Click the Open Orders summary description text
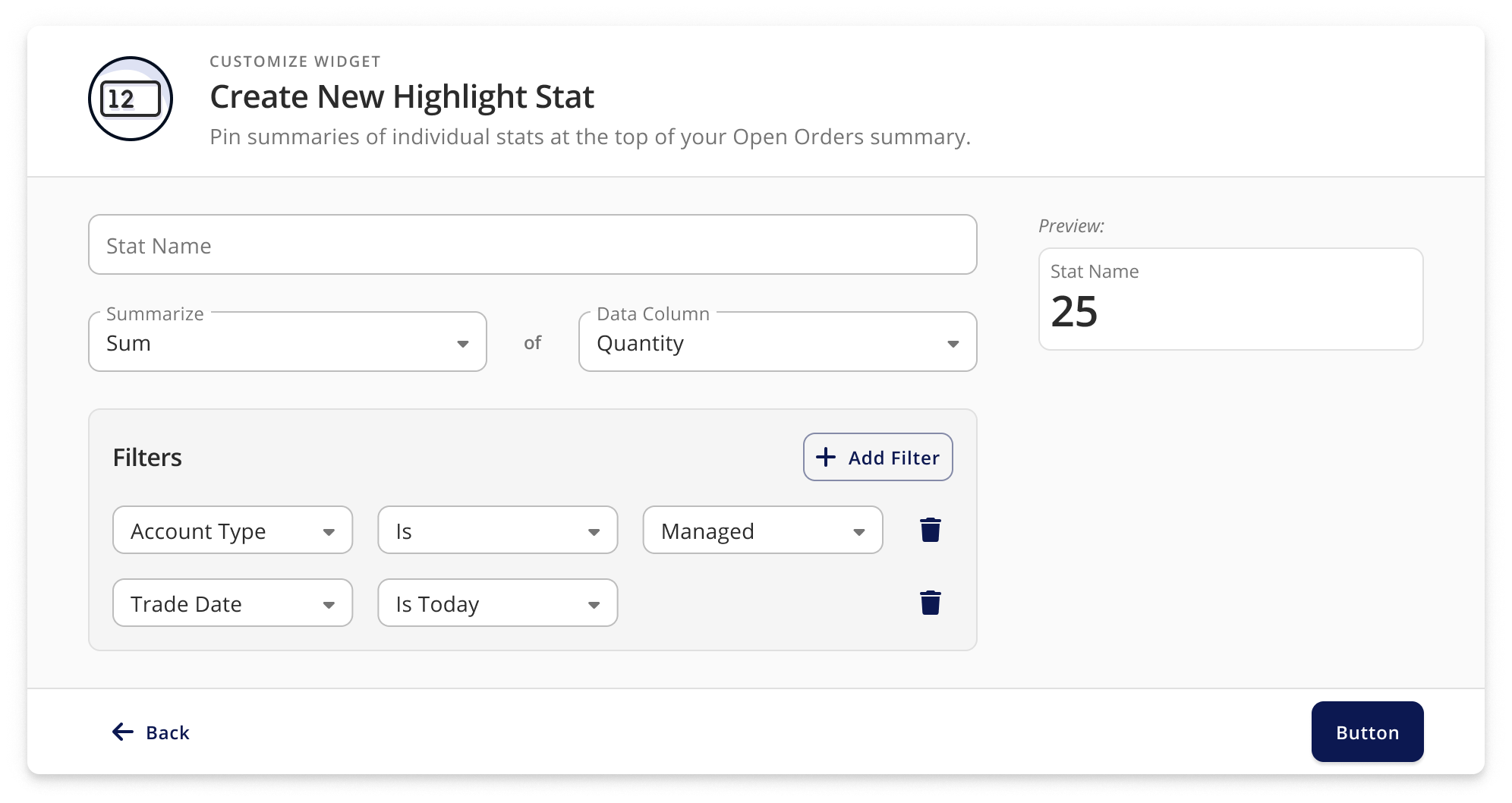 click(590, 137)
